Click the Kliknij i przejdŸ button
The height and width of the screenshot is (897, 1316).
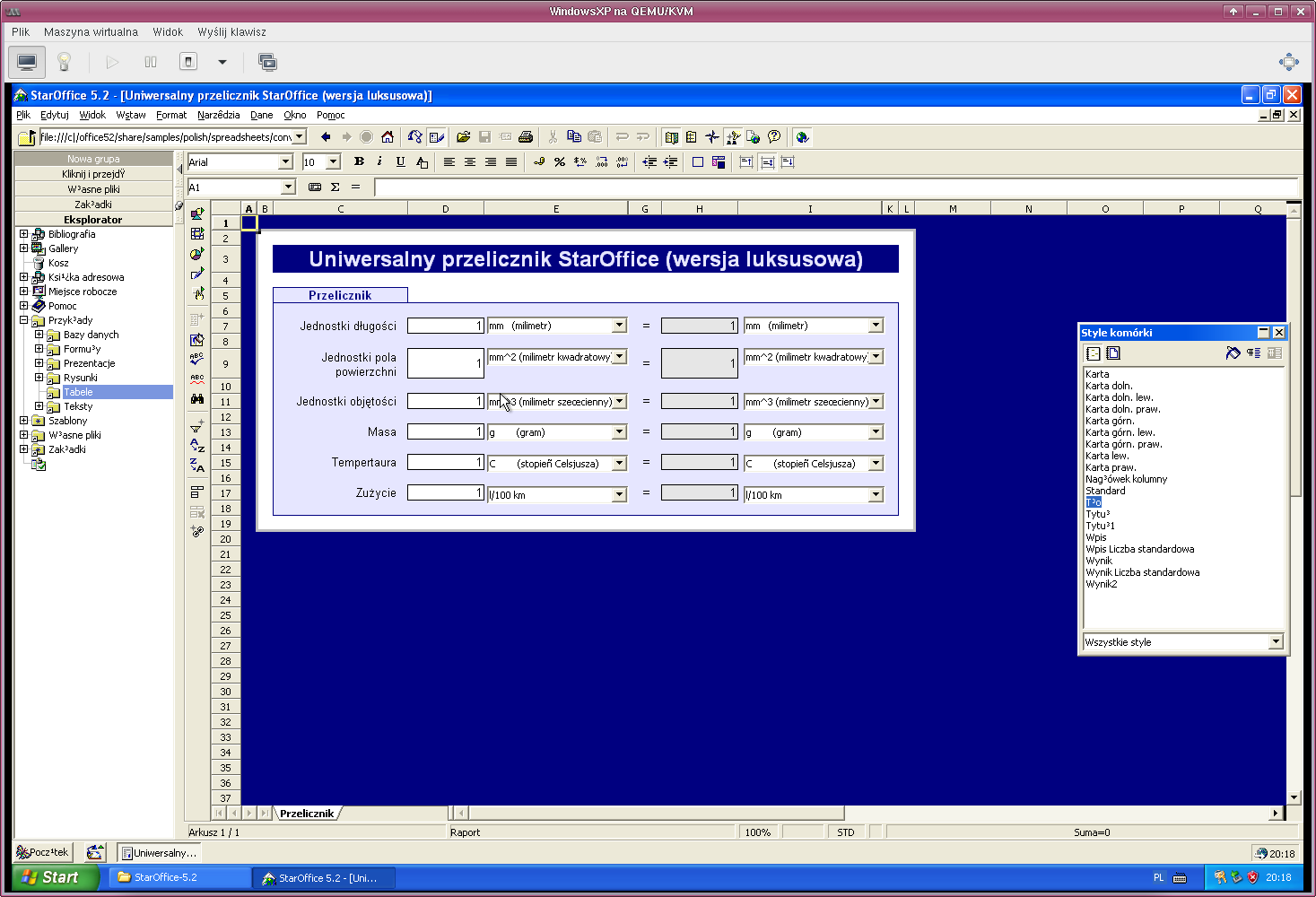pyautogui.click(x=93, y=174)
